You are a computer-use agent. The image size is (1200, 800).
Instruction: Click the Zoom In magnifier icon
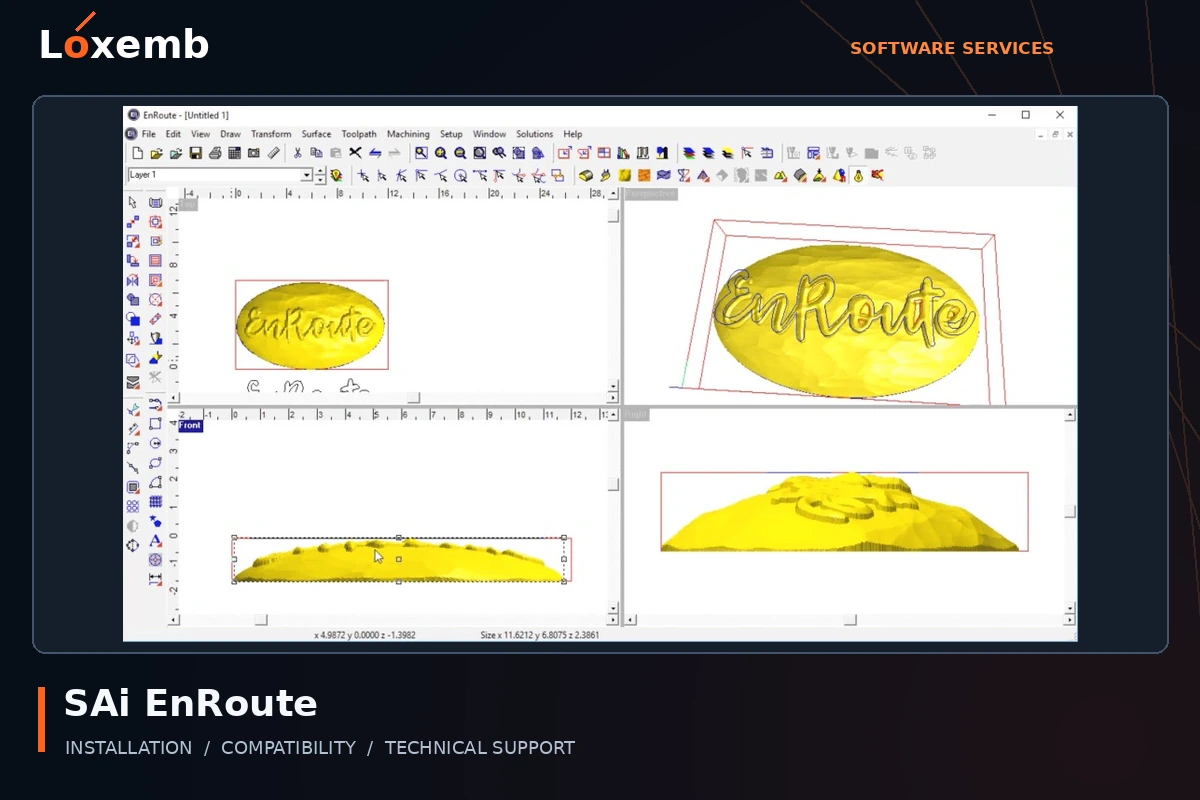tap(441, 153)
